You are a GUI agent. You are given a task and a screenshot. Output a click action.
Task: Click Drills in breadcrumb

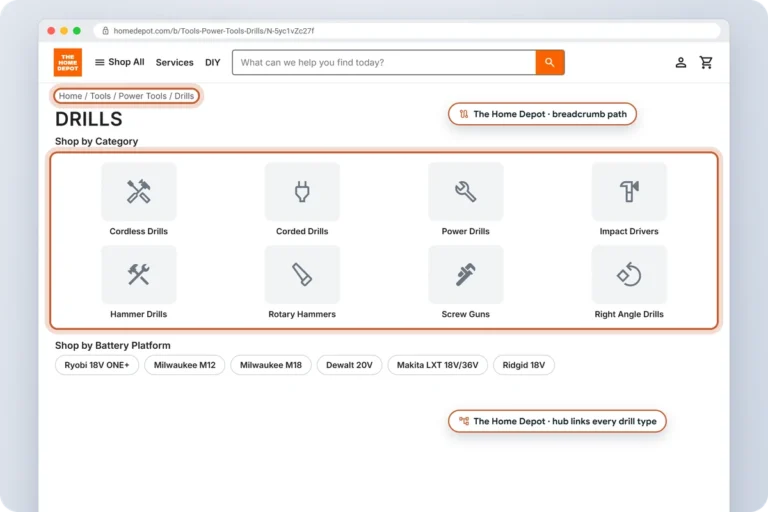click(184, 96)
